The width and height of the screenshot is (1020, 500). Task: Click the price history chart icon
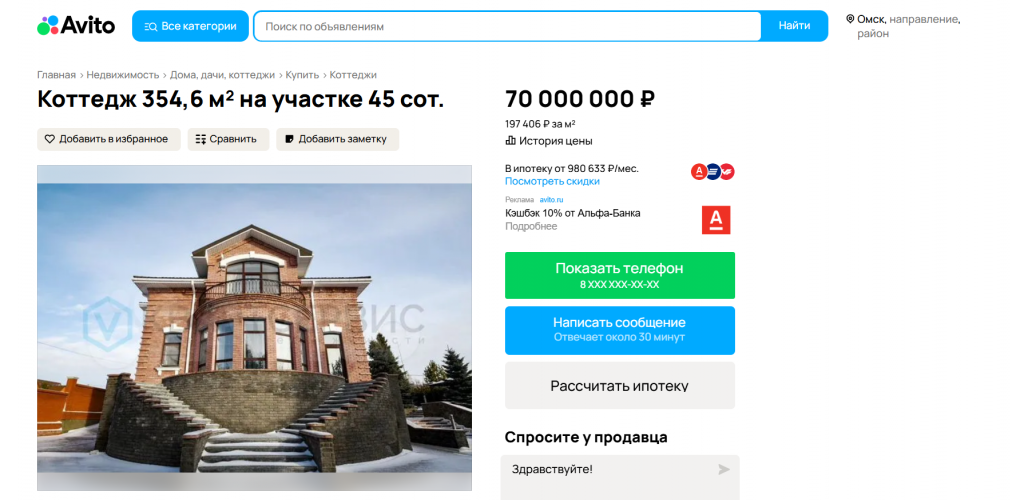510,141
